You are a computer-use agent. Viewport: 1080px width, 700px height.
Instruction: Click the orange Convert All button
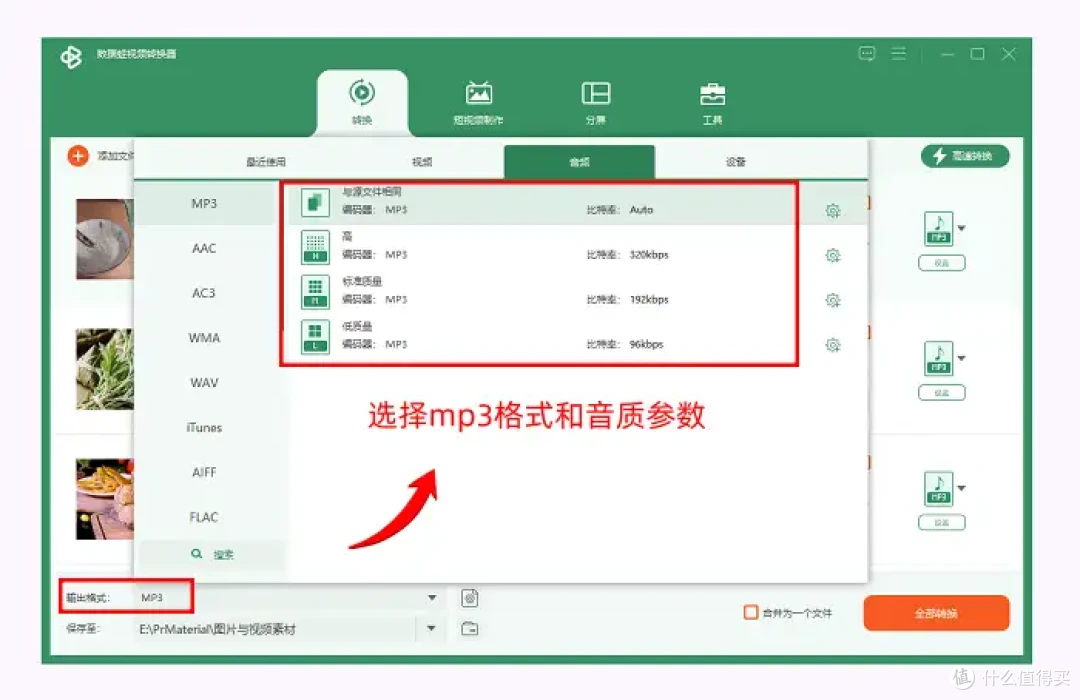coord(936,613)
